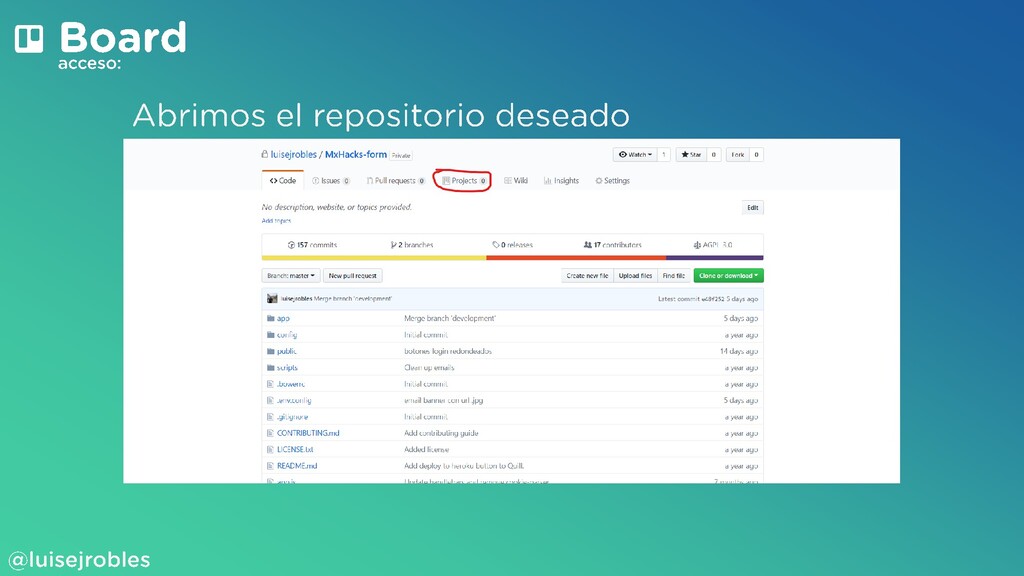Open the Code tab
This screenshot has height=576, width=1024.
(283, 181)
